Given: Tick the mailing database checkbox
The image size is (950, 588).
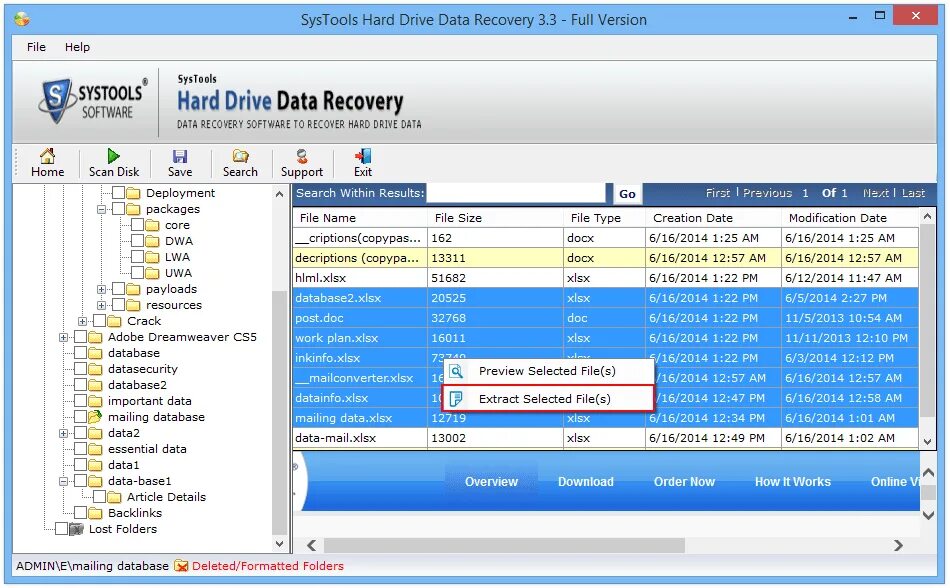Looking at the screenshot, I should tap(80, 417).
